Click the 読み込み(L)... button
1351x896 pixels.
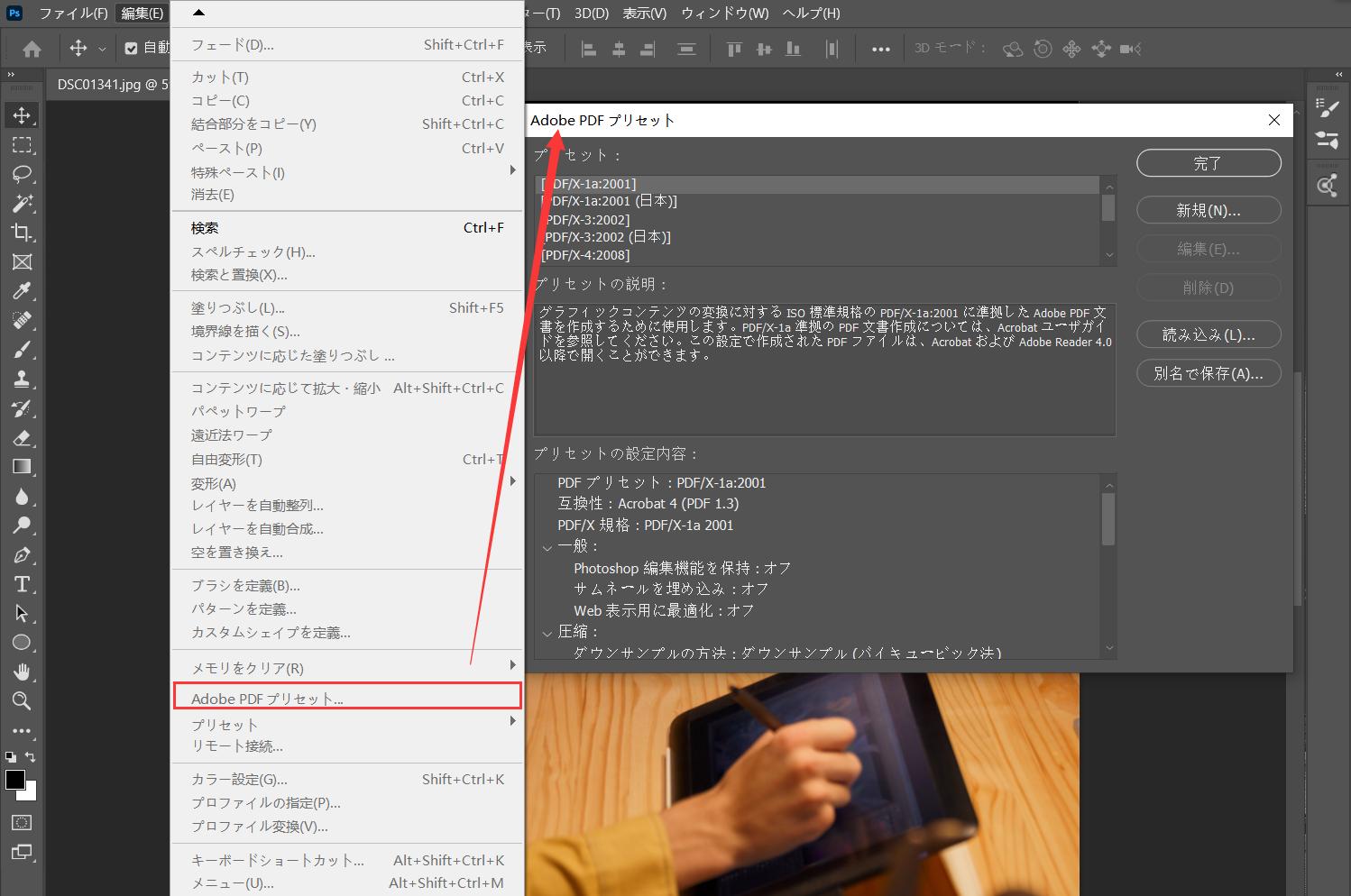coord(1209,334)
